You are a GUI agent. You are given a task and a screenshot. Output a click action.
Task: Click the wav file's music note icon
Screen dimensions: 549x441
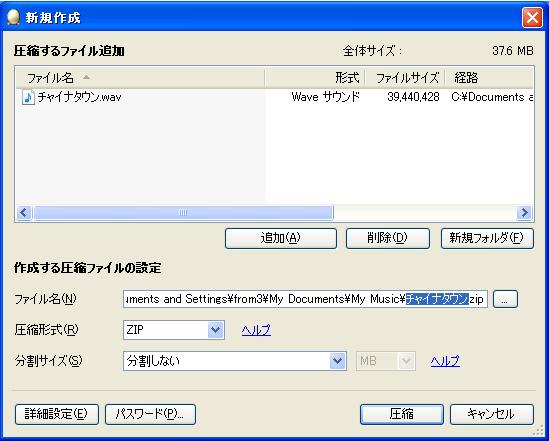28,97
